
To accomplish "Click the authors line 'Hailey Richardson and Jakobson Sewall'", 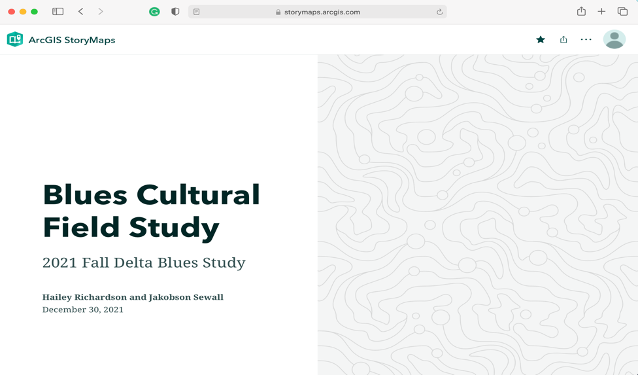I will pos(133,297).
